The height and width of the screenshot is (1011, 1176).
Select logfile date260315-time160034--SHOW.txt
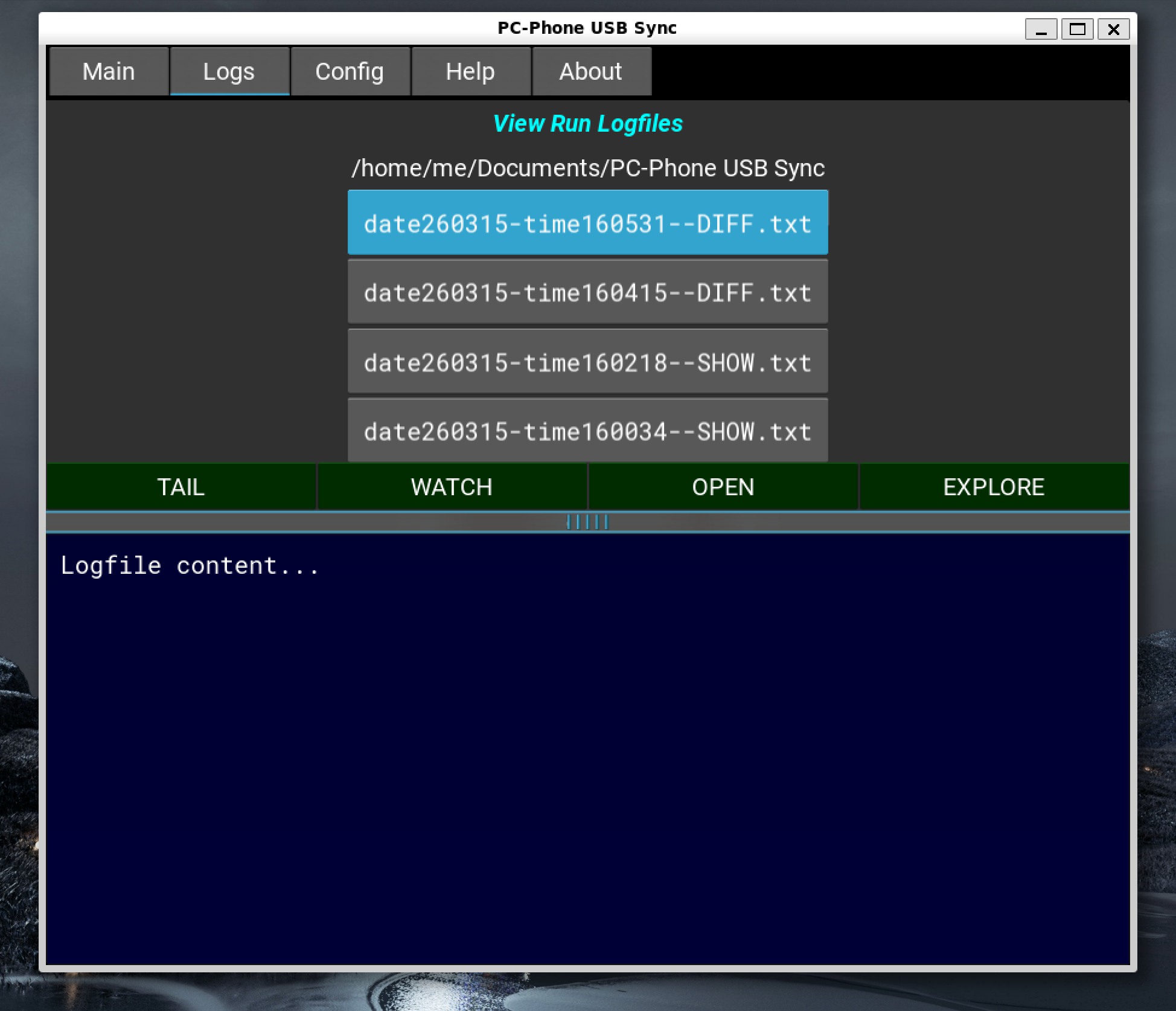(587, 431)
